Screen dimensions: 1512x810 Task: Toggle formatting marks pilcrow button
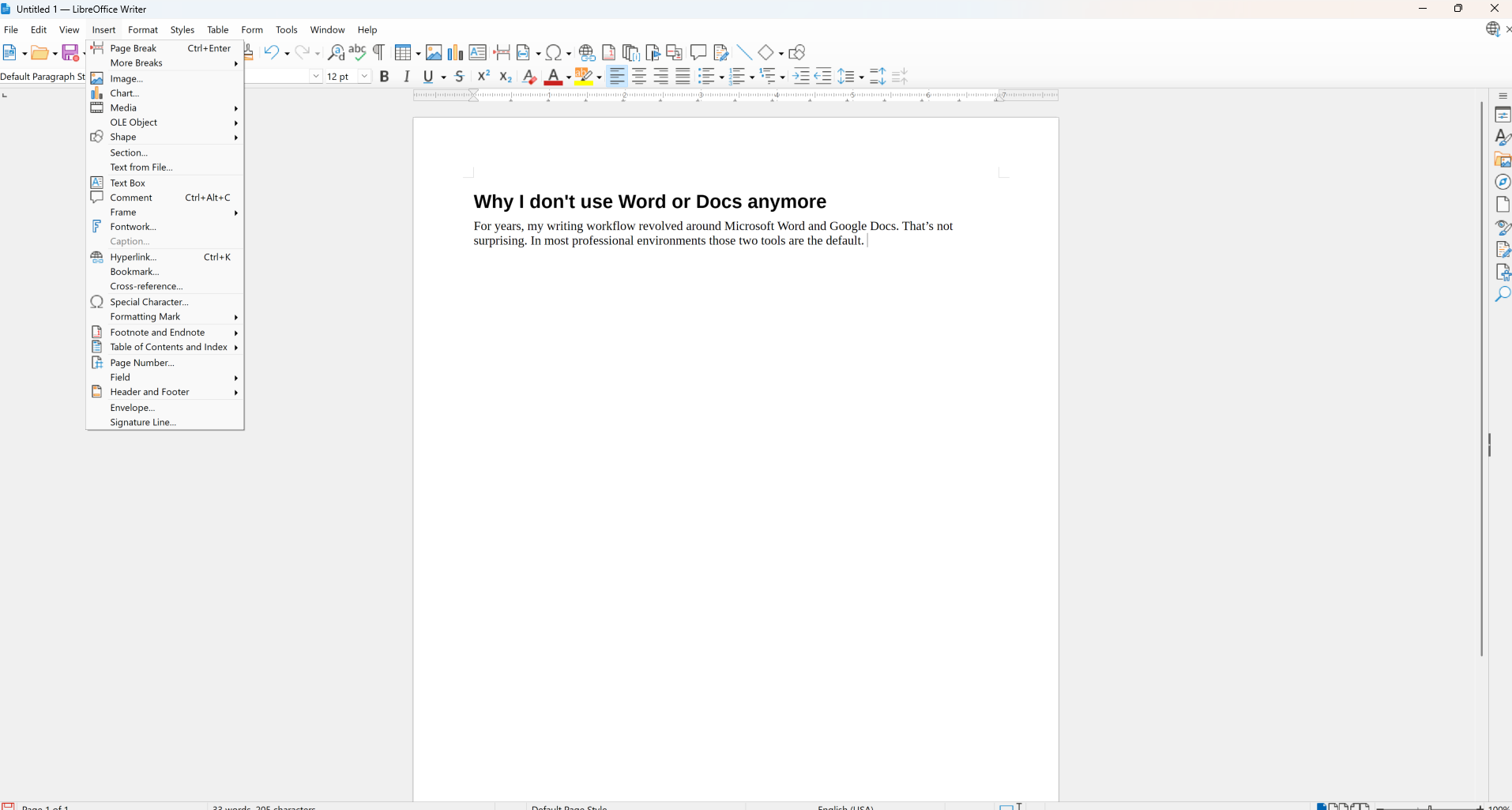click(379, 53)
